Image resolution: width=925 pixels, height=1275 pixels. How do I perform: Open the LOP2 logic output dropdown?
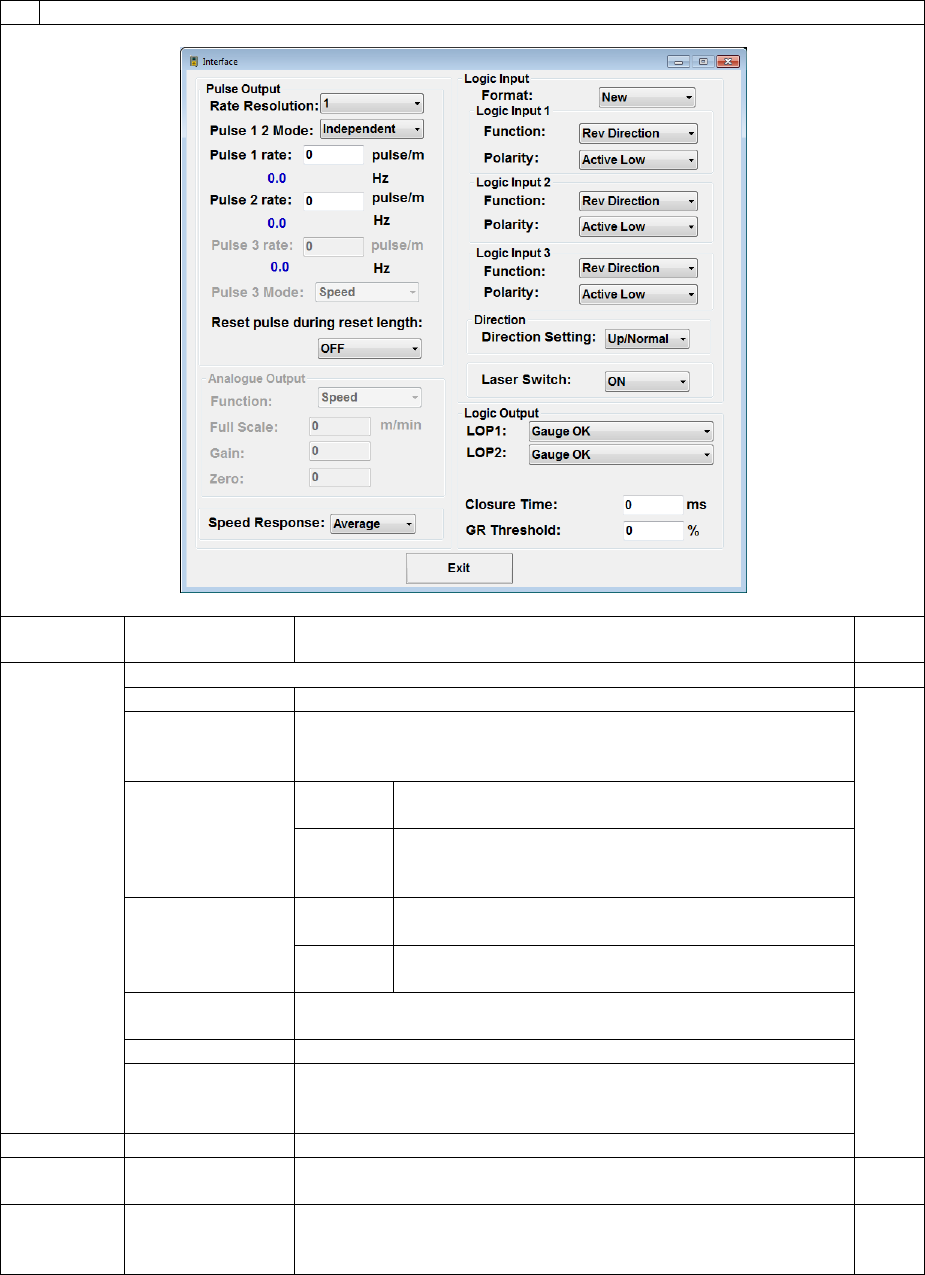click(x=620, y=455)
